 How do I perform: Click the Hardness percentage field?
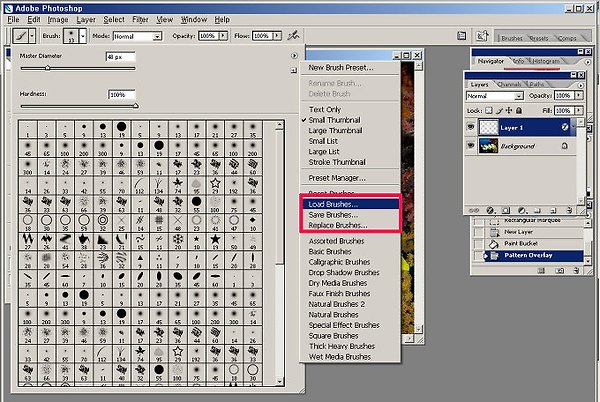click(x=122, y=94)
